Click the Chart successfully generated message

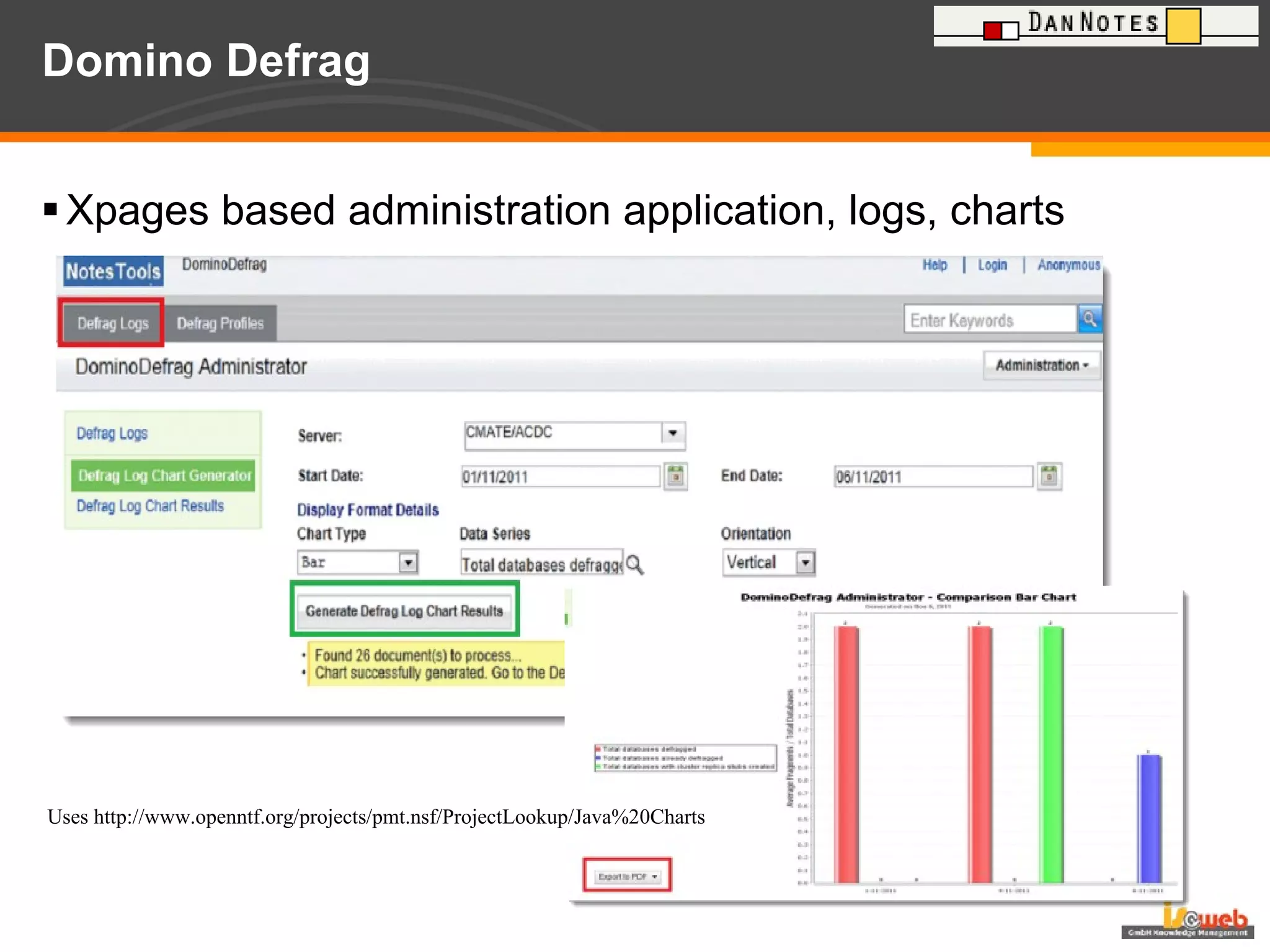(440, 672)
